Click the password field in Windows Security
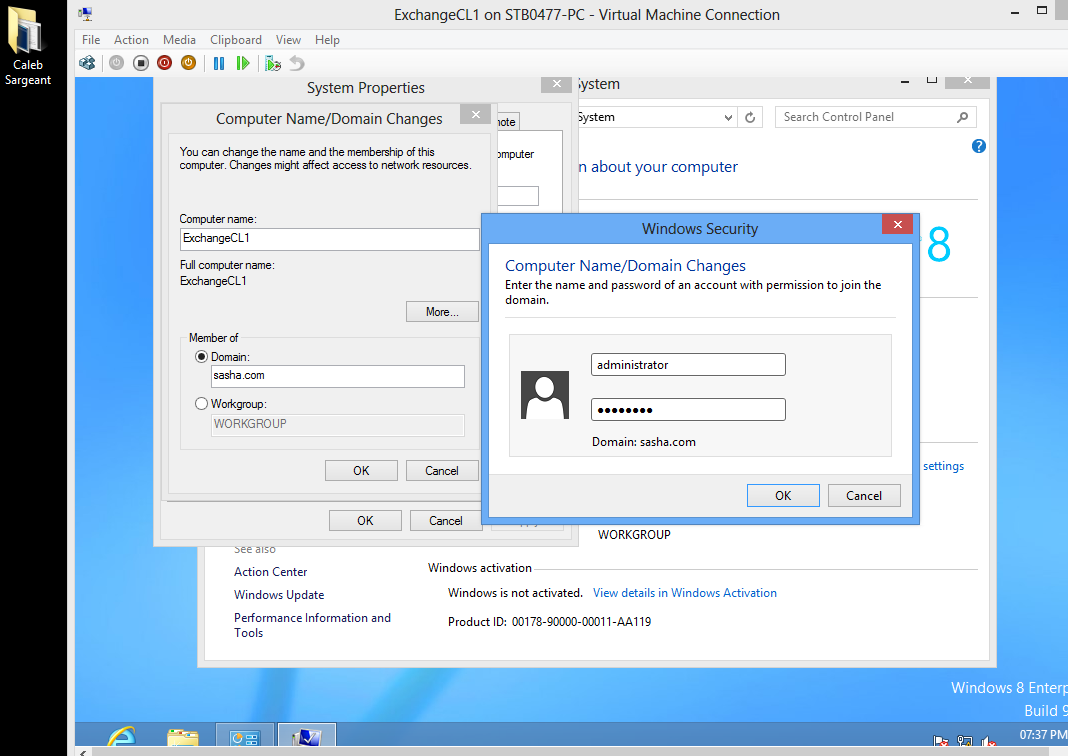1068x756 pixels. [x=688, y=409]
